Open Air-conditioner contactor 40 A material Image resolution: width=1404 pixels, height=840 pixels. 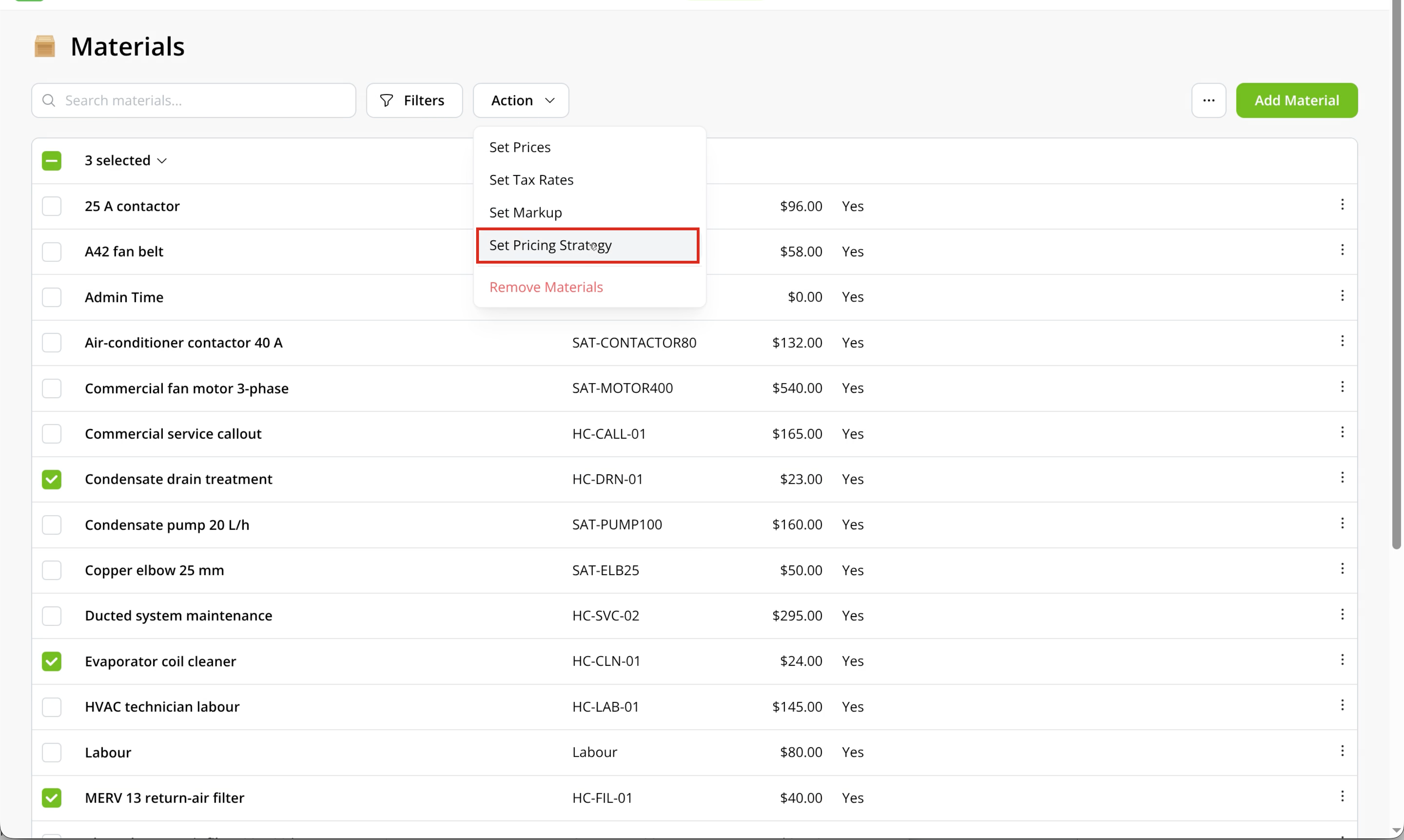(x=184, y=343)
